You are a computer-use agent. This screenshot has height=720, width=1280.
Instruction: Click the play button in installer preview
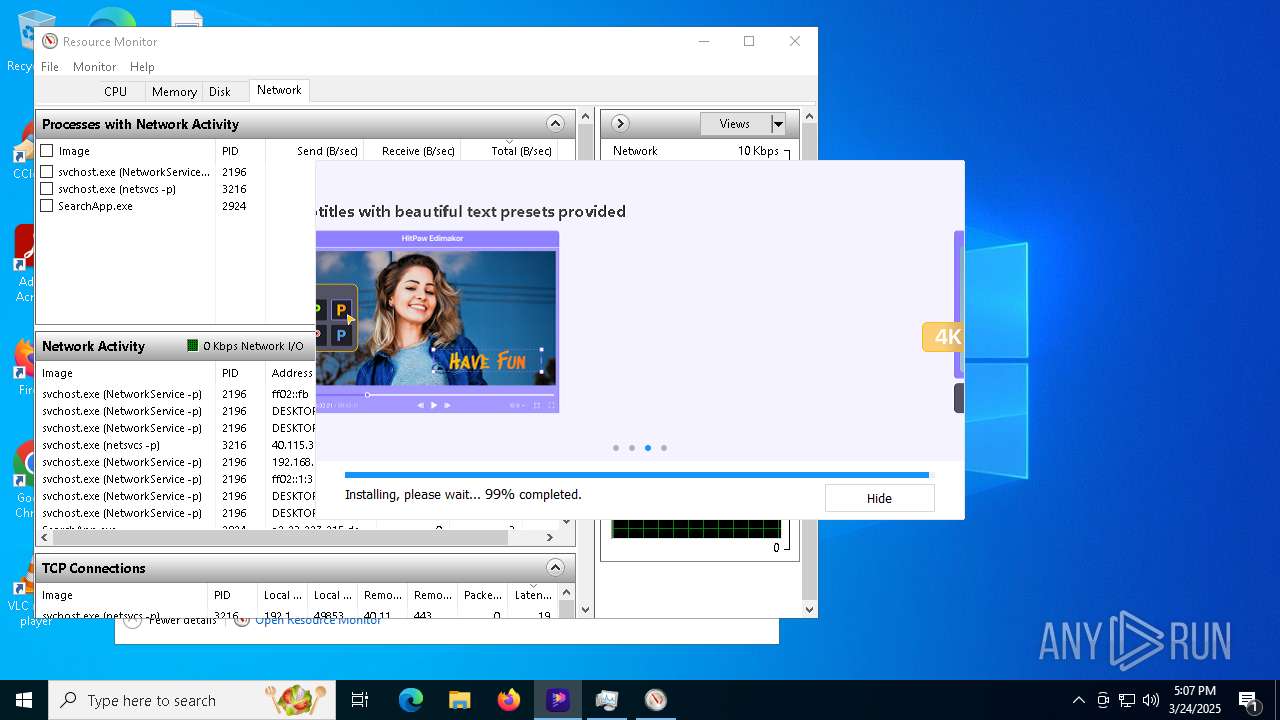[x=433, y=405]
